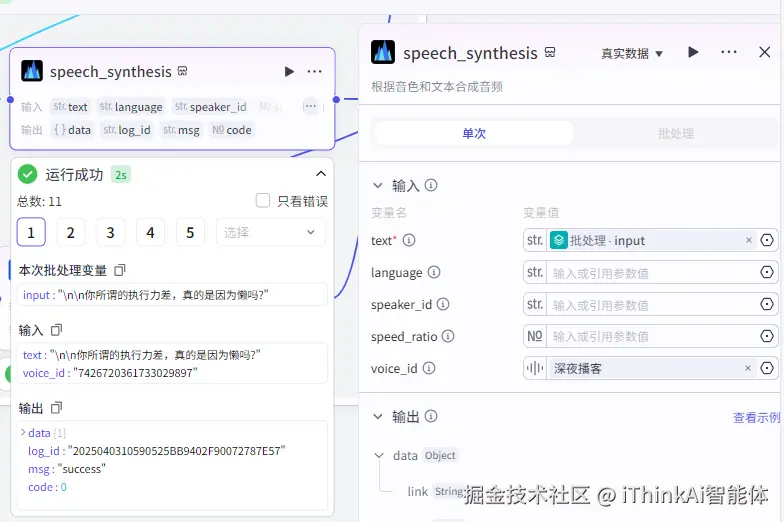Close the speech_synthesis settings panel
This screenshot has height=522, width=784.
[x=764, y=52]
